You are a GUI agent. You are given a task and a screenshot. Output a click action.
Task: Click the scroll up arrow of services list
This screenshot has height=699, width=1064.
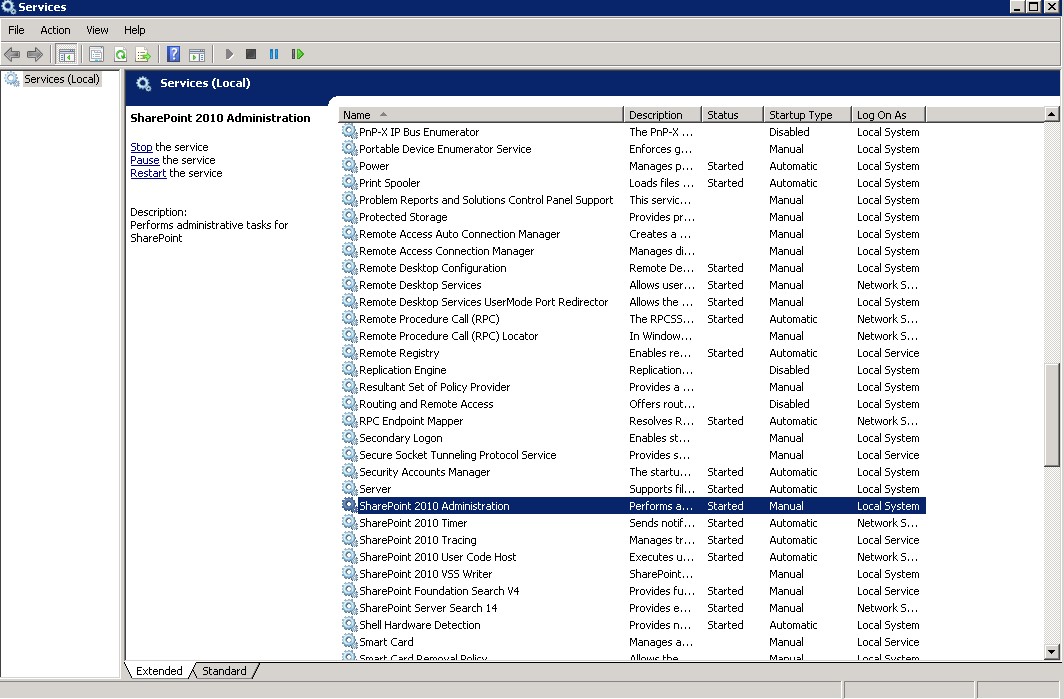(x=1051, y=114)
